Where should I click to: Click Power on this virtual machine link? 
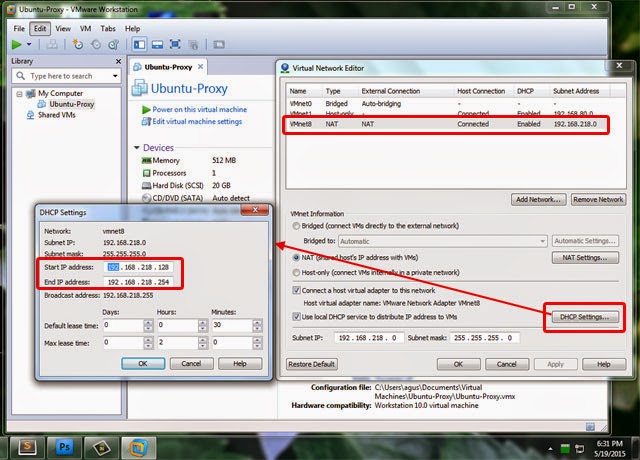pos(200,109)
